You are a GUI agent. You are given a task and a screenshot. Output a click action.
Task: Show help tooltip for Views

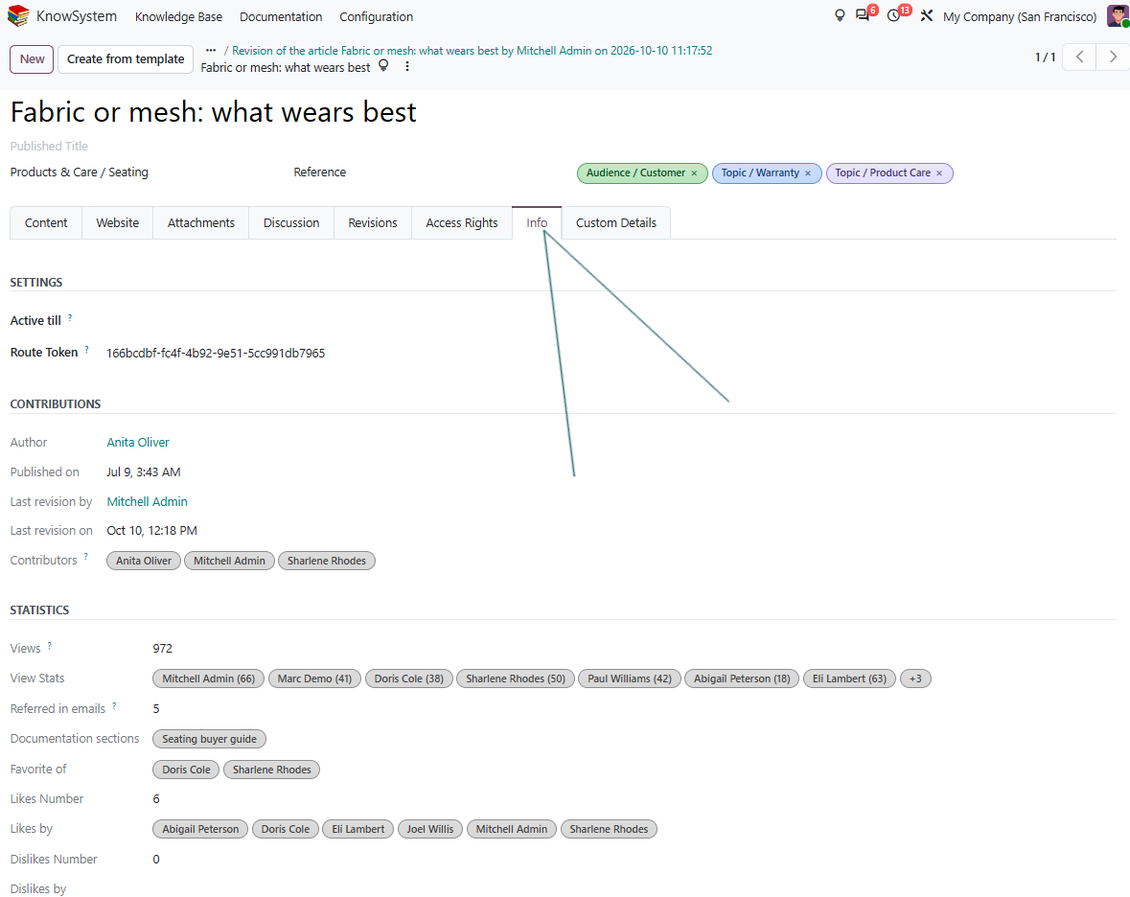49,646
